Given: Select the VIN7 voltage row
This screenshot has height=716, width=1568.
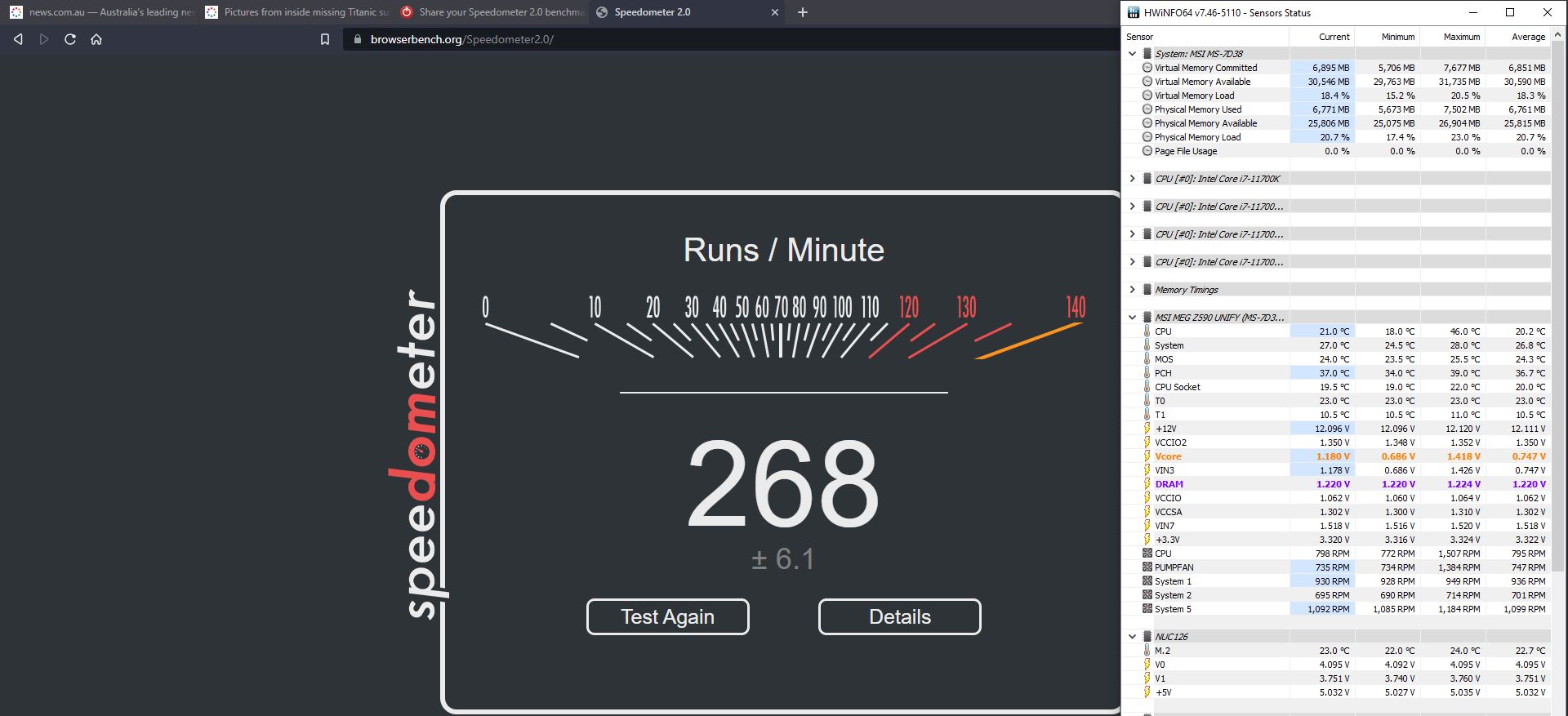Looking at the screenshot, I should (1337, 526).
